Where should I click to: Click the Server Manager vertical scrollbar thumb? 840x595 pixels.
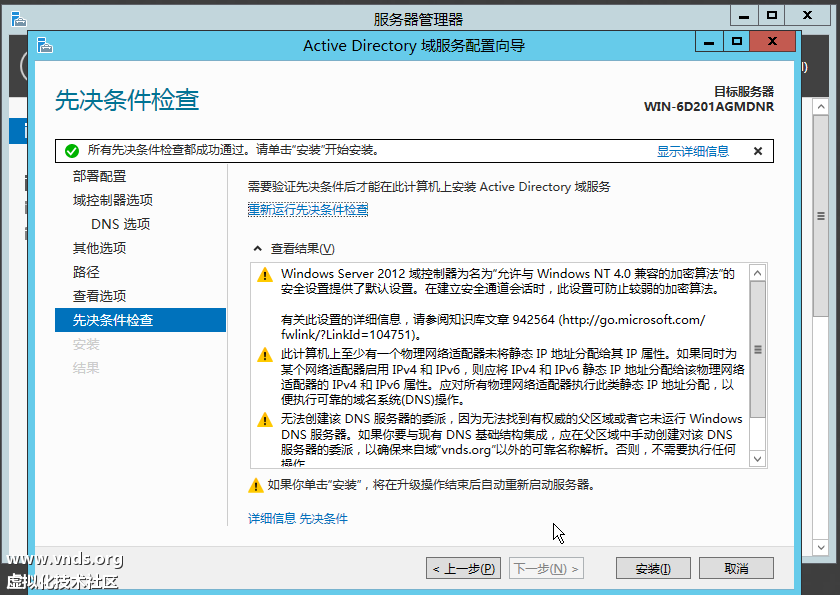[x=820, y=216]
